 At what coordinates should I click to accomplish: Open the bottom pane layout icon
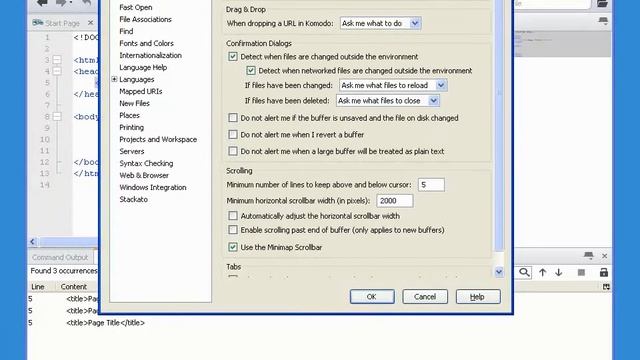[588, 256]
